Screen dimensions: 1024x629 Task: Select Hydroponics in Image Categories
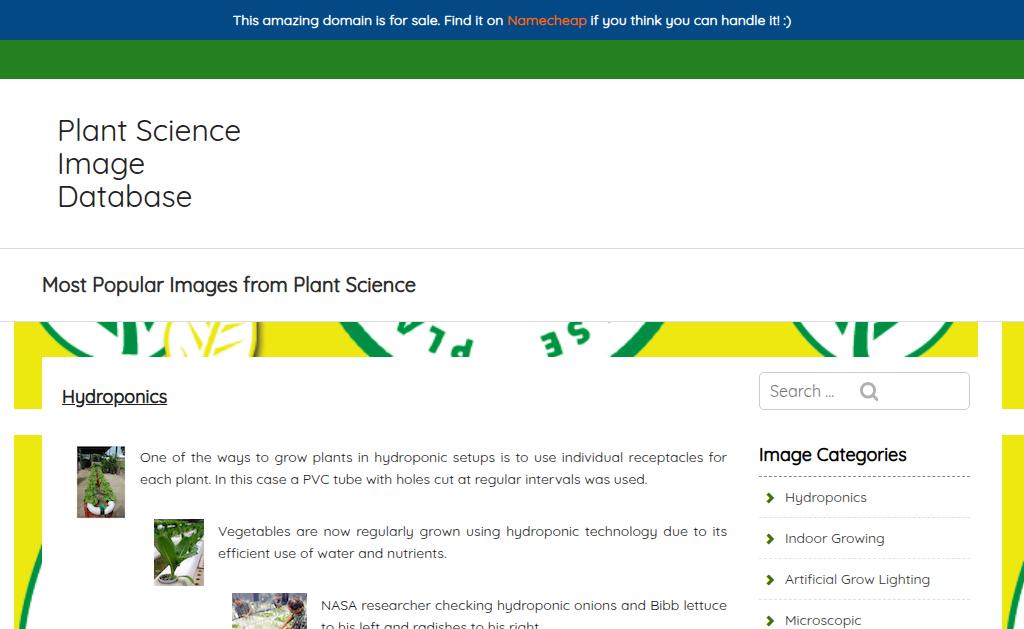[825, 498]
